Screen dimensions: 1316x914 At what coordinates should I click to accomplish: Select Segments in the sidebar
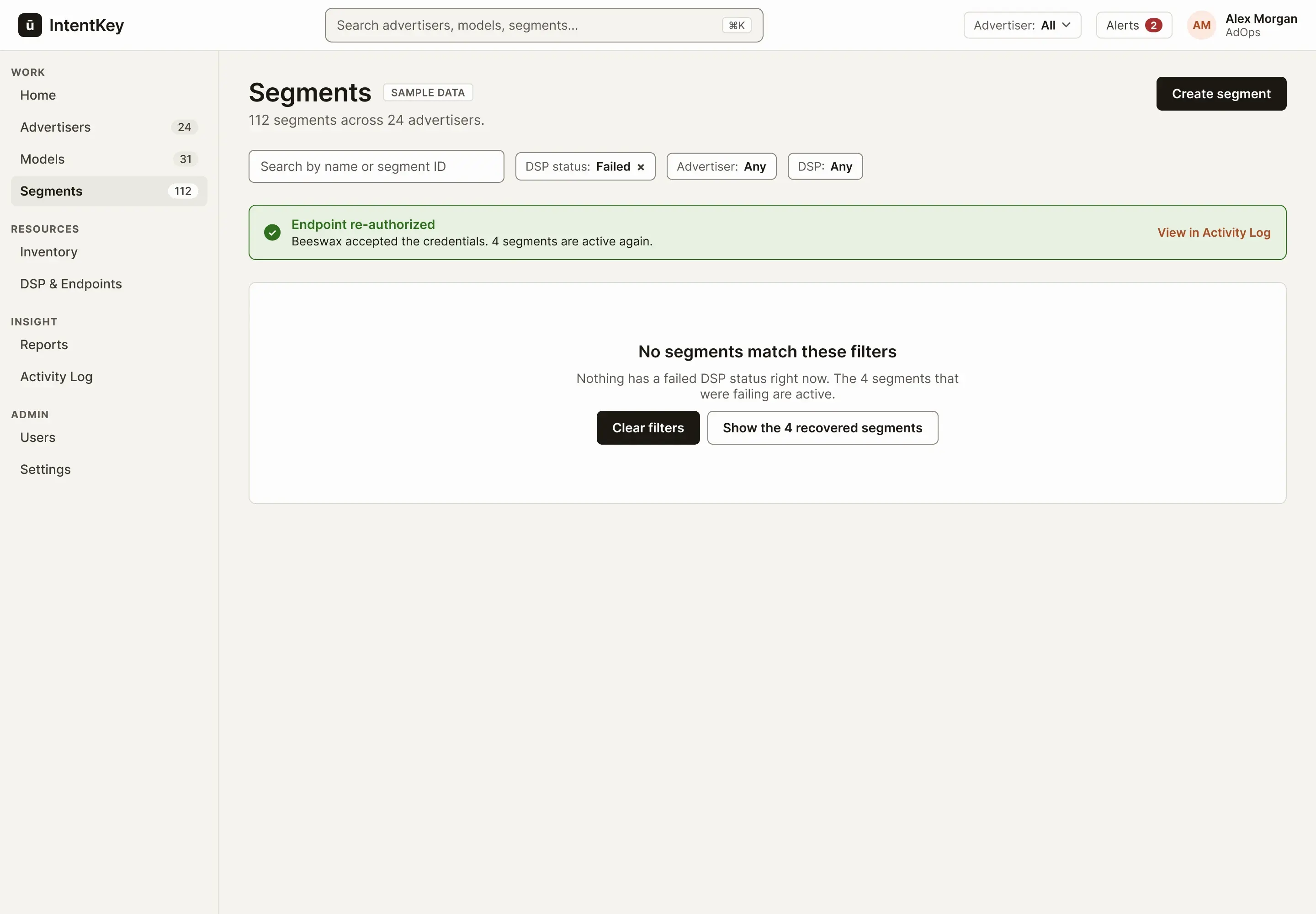coord(109,191)
